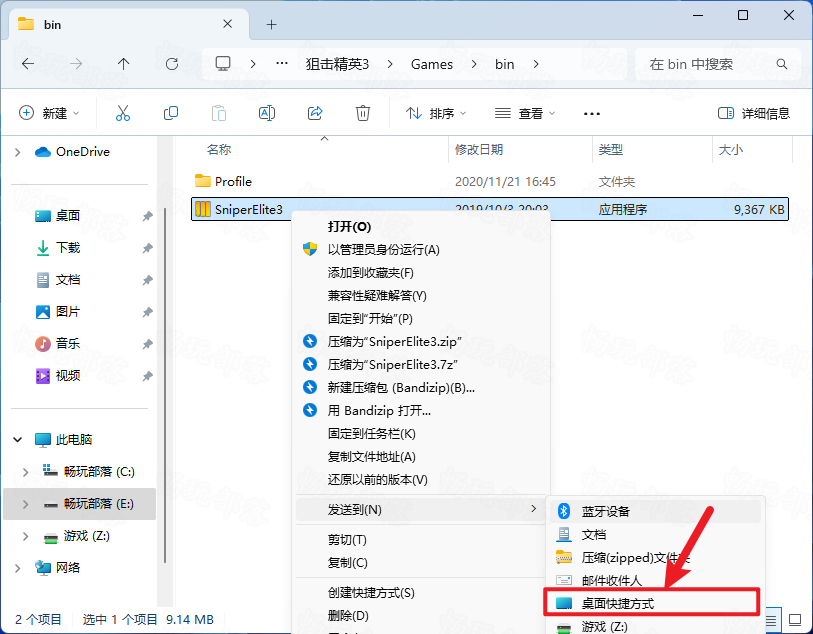Unpin 视频 from quick access
Screen dimensions: 813x634
[x=148, y=375]
